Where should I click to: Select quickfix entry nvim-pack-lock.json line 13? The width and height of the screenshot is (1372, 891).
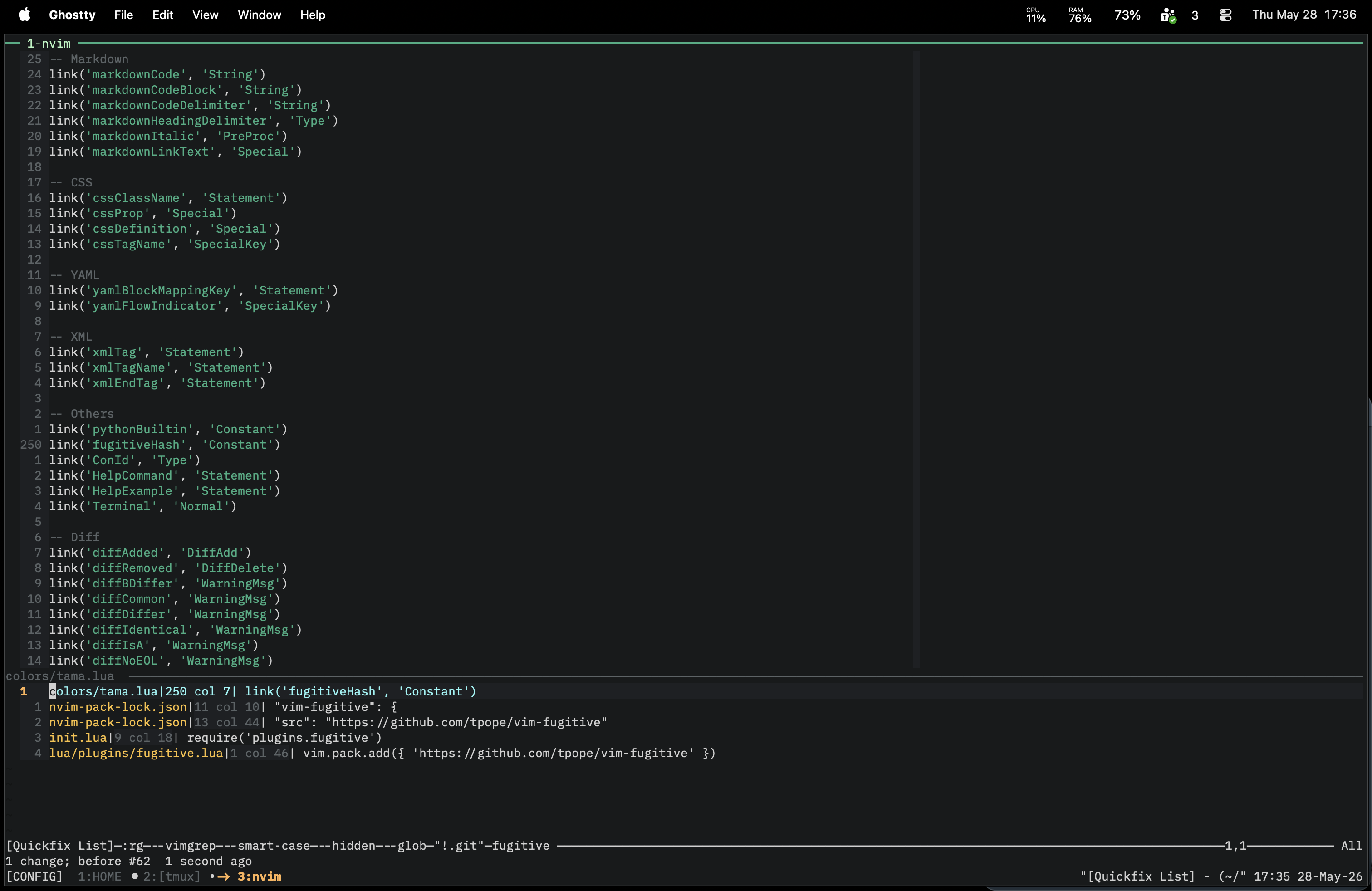coord(328,722)
